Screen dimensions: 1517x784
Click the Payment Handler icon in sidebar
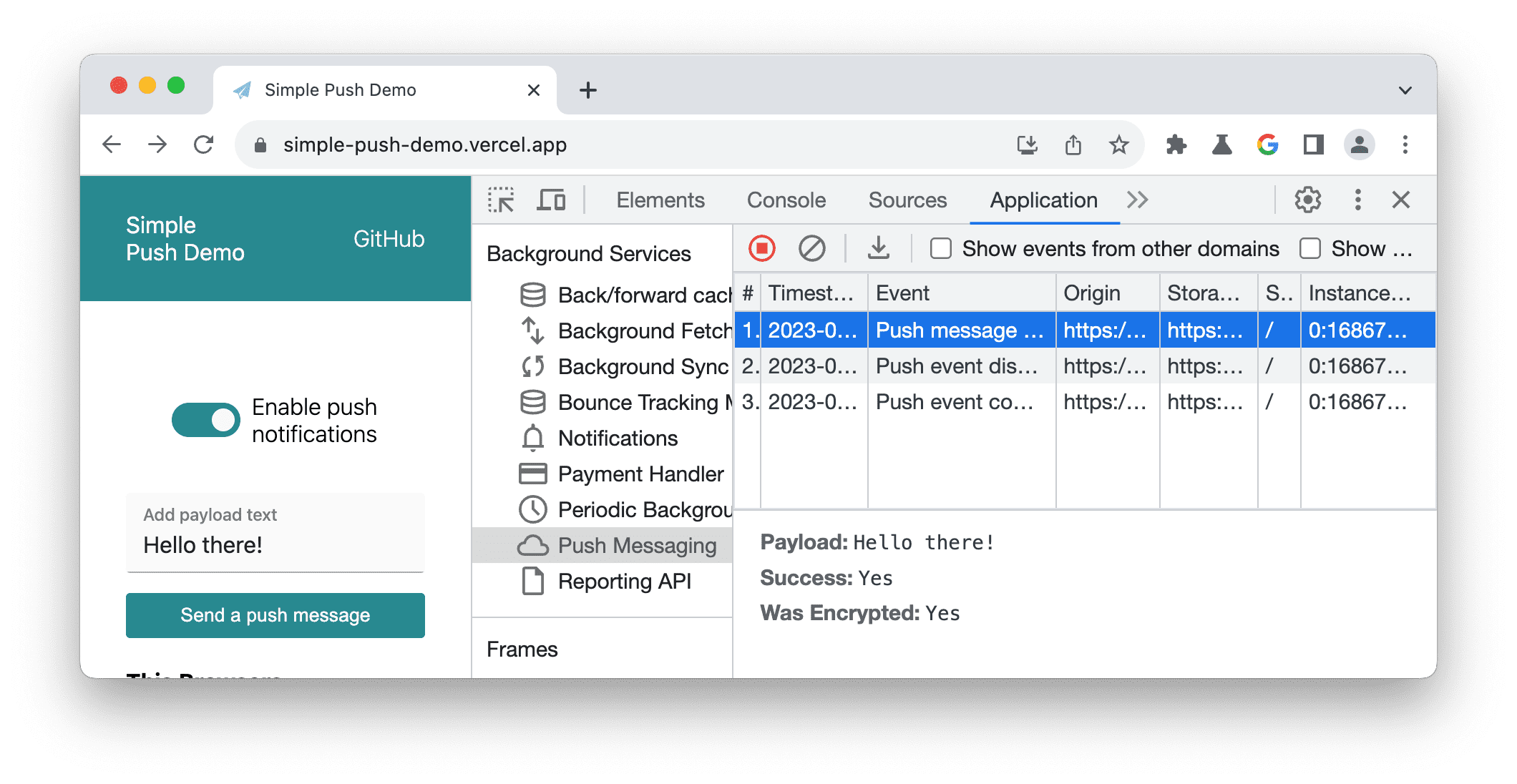point(532,473)
